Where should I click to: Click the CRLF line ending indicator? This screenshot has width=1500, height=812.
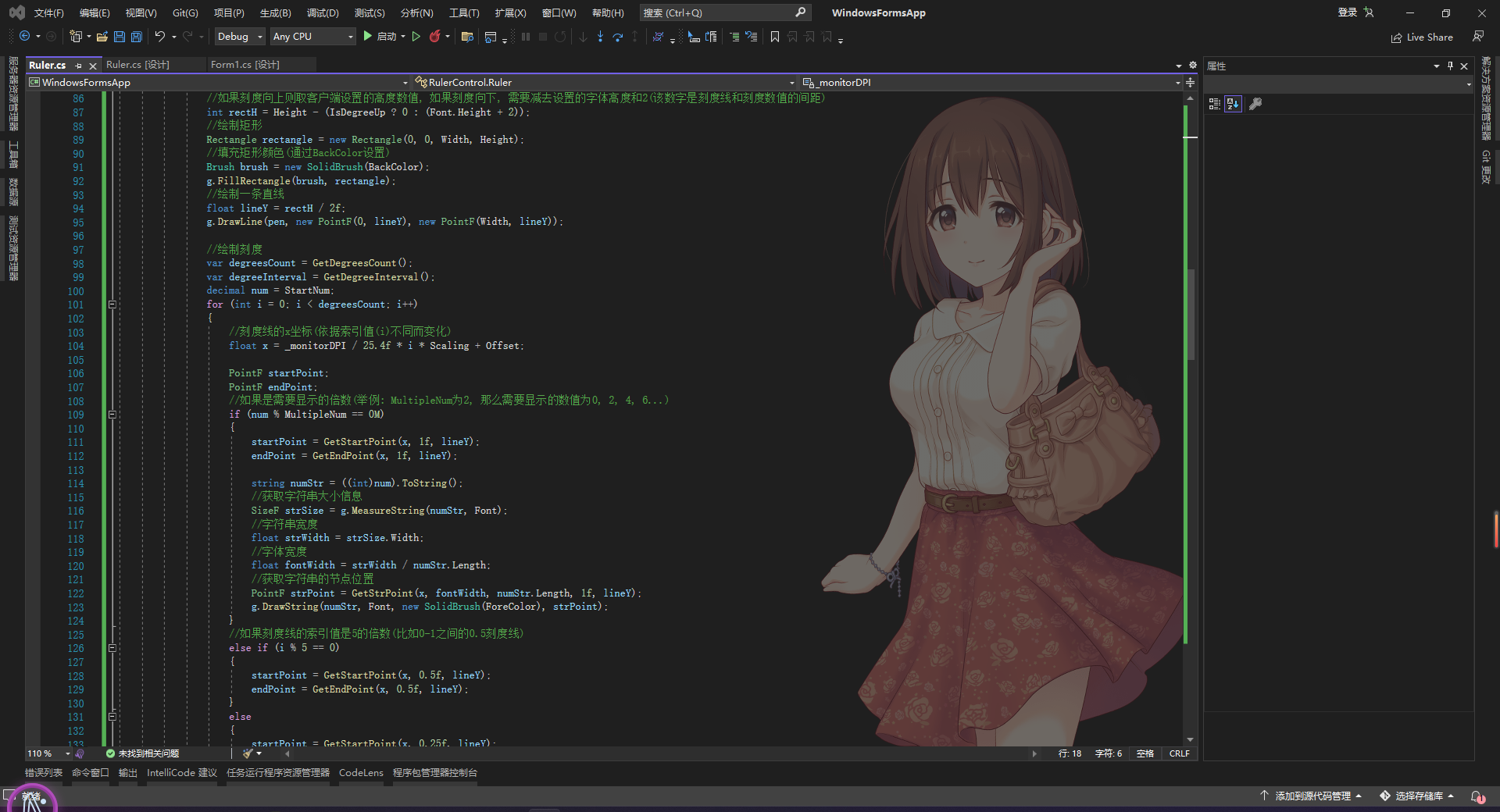[1179, 753]
